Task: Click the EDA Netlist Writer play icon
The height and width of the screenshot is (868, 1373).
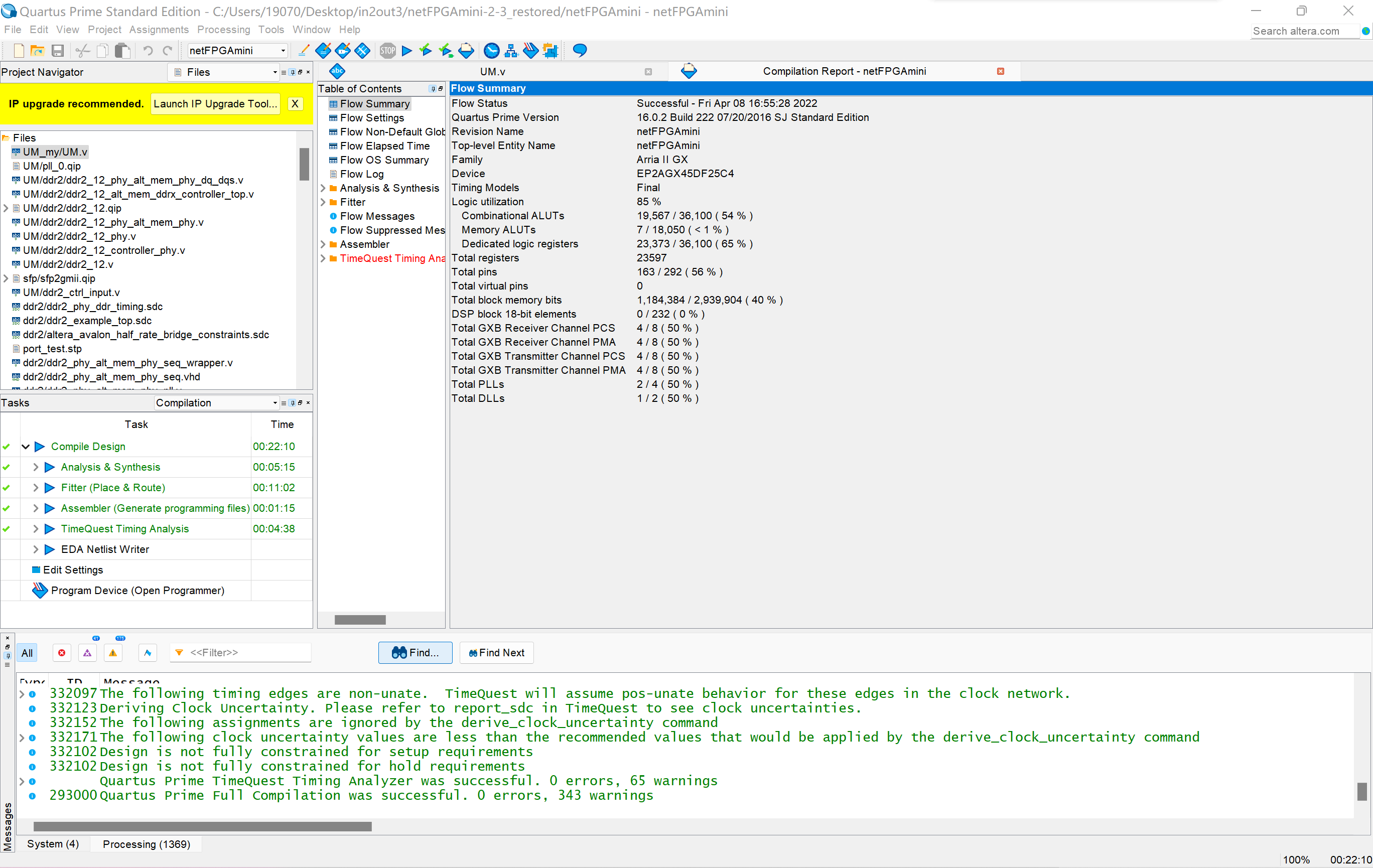Action: pos(50,549)
